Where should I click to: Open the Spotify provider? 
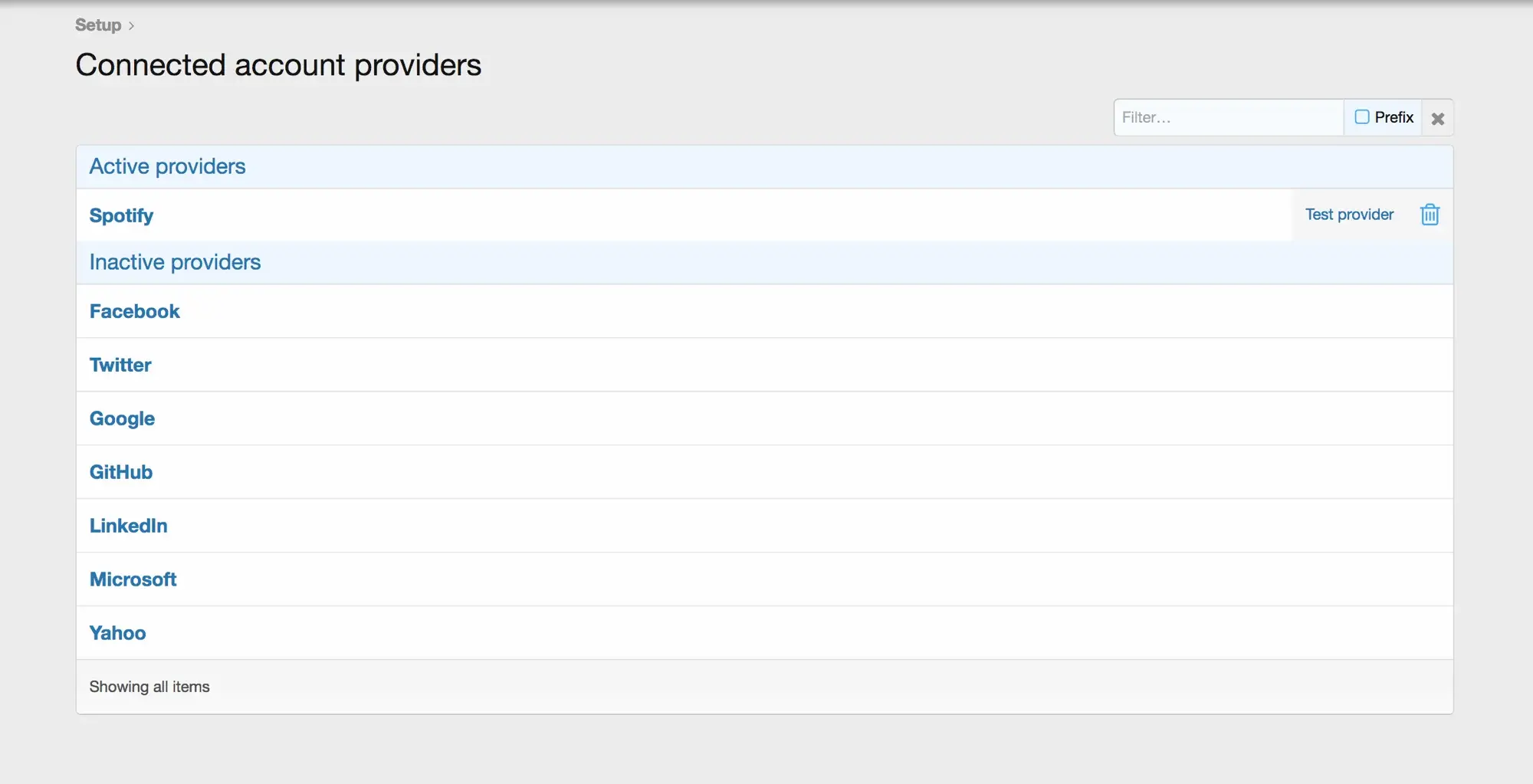click(x=121, y=215)
